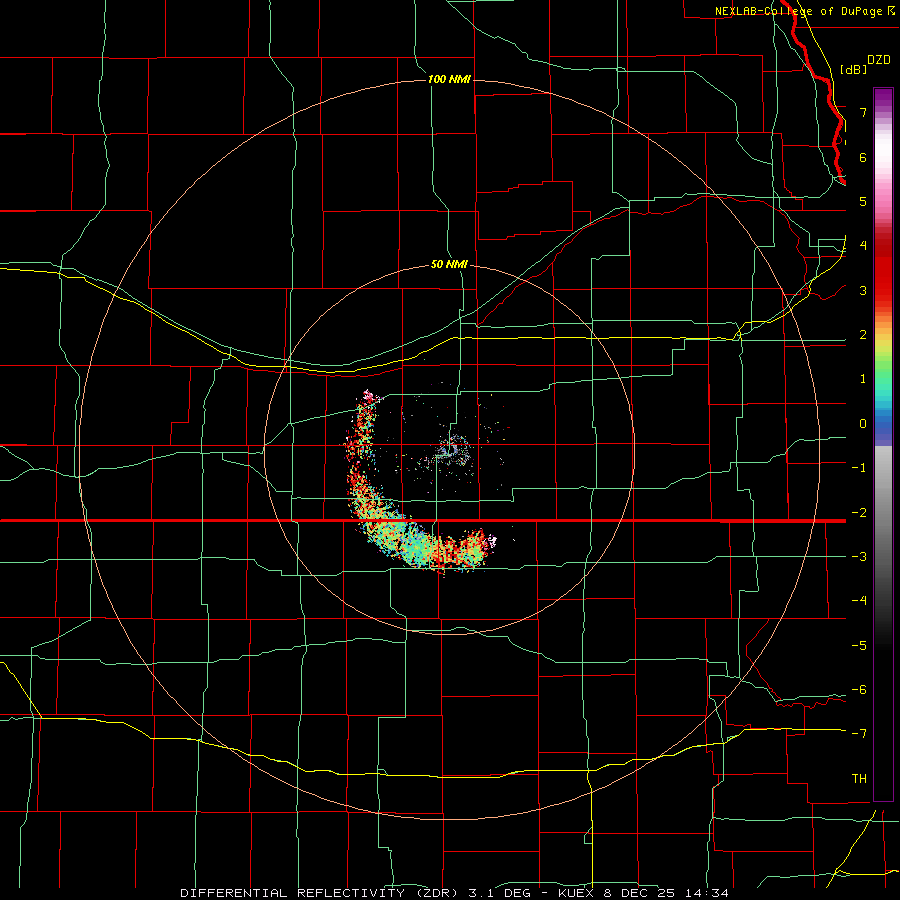900x900 pixels.
Task: Click the -5 value on the color scale
Action: pyautogui.click(x=859, y=646)
